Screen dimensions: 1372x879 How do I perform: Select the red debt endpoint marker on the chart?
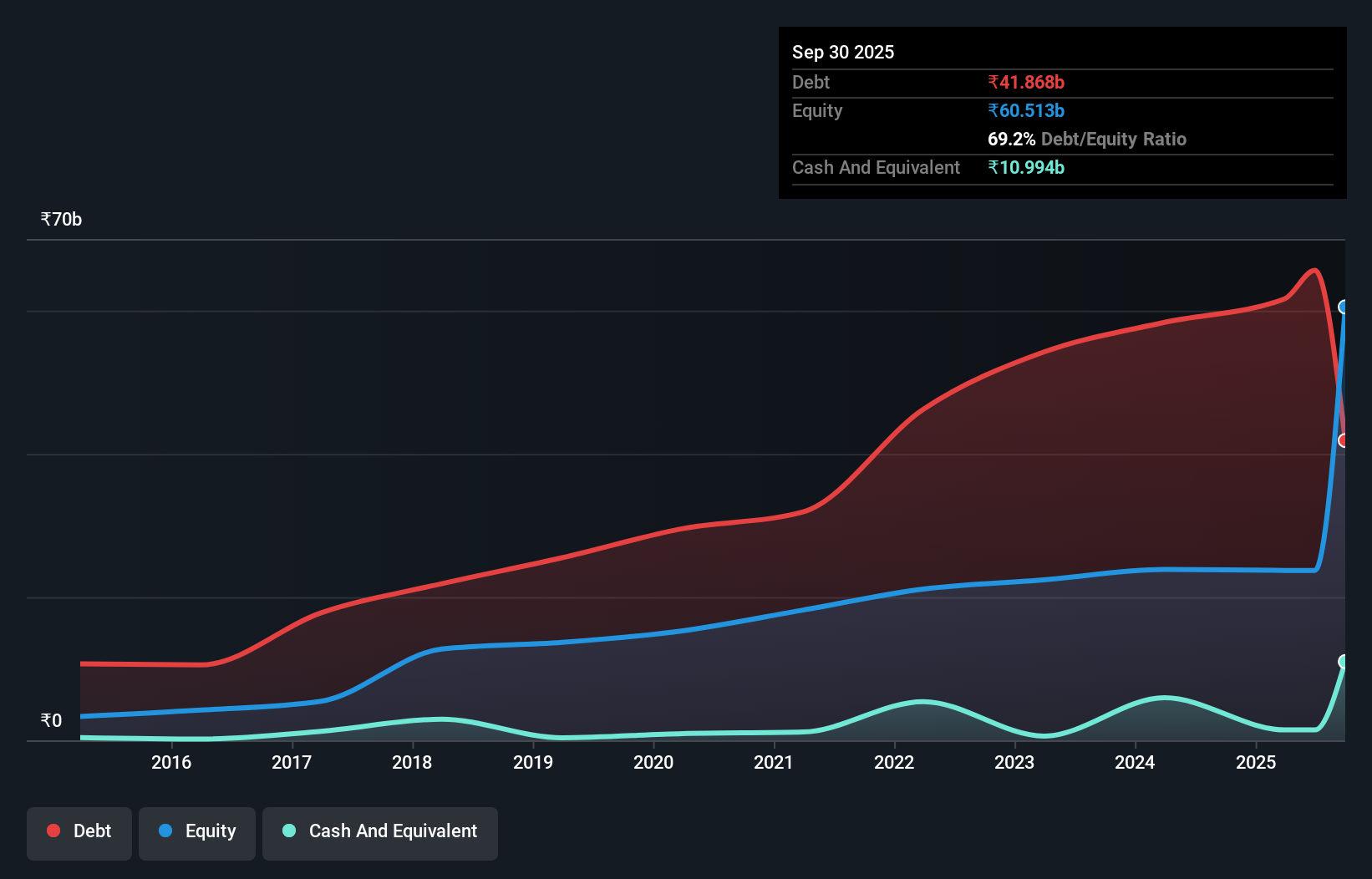point(1344,441)
